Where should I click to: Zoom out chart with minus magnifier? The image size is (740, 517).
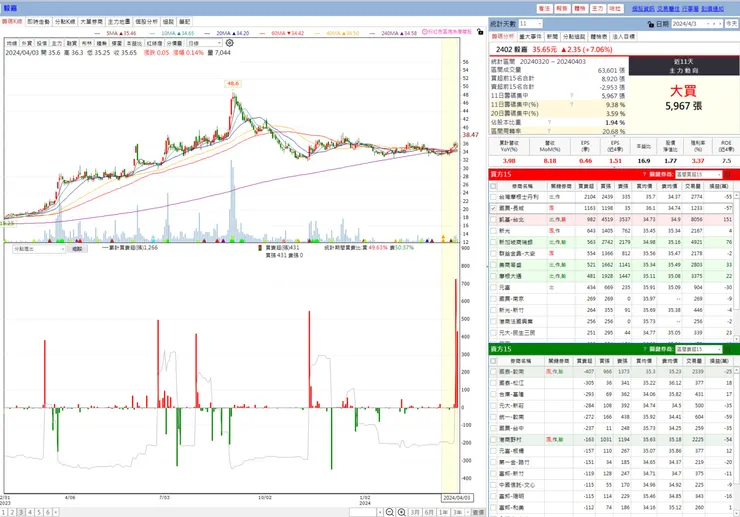[x=390, y=512]
